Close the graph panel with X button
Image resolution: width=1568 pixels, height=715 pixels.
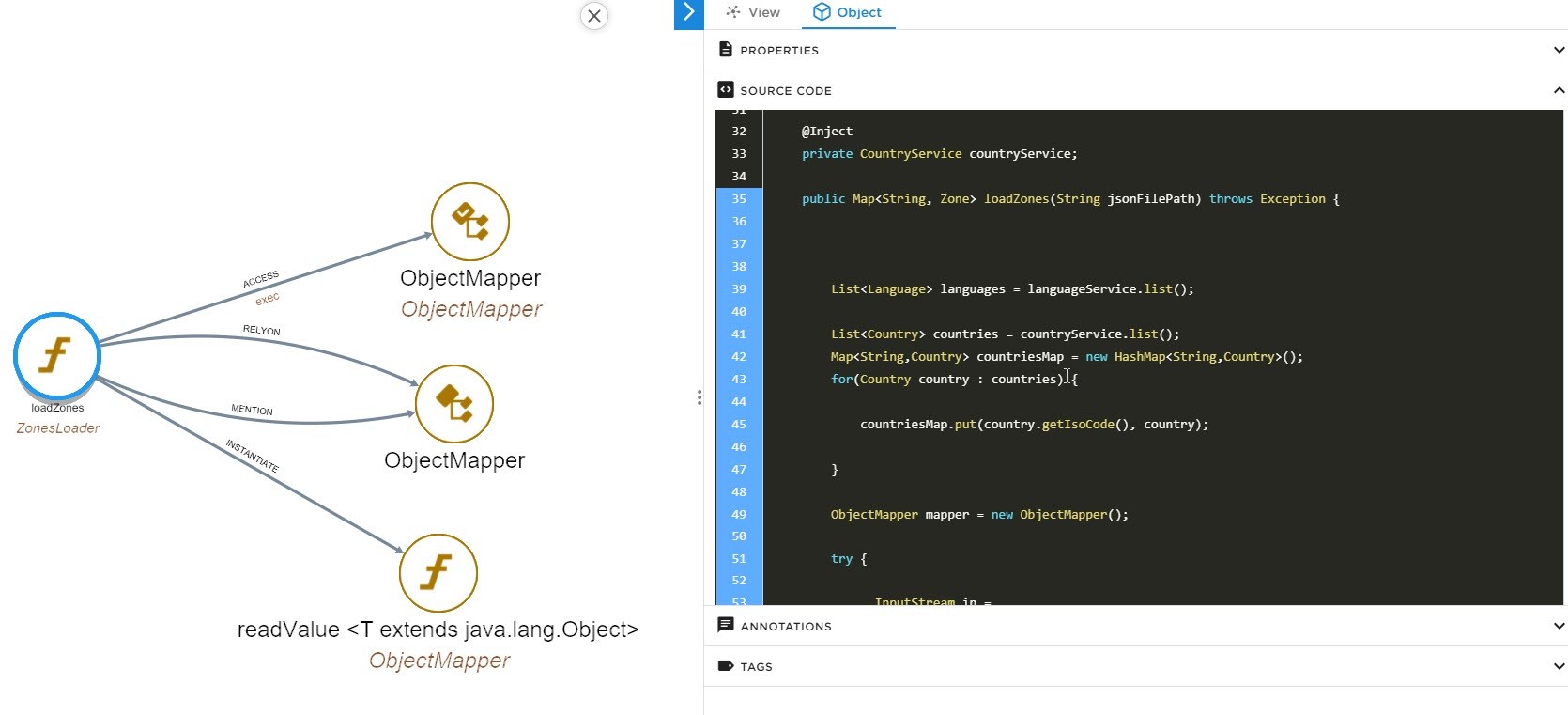click(x=594, y=16)
